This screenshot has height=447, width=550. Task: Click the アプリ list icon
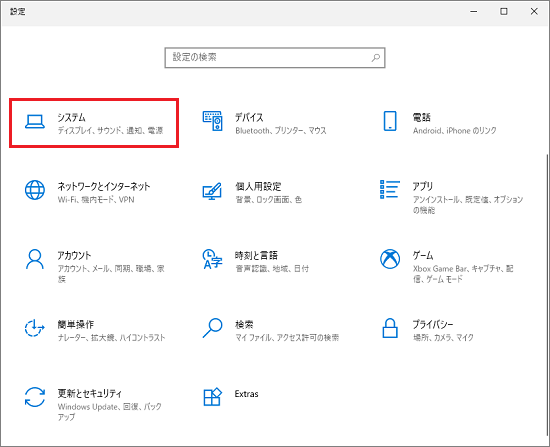point(390,189)
